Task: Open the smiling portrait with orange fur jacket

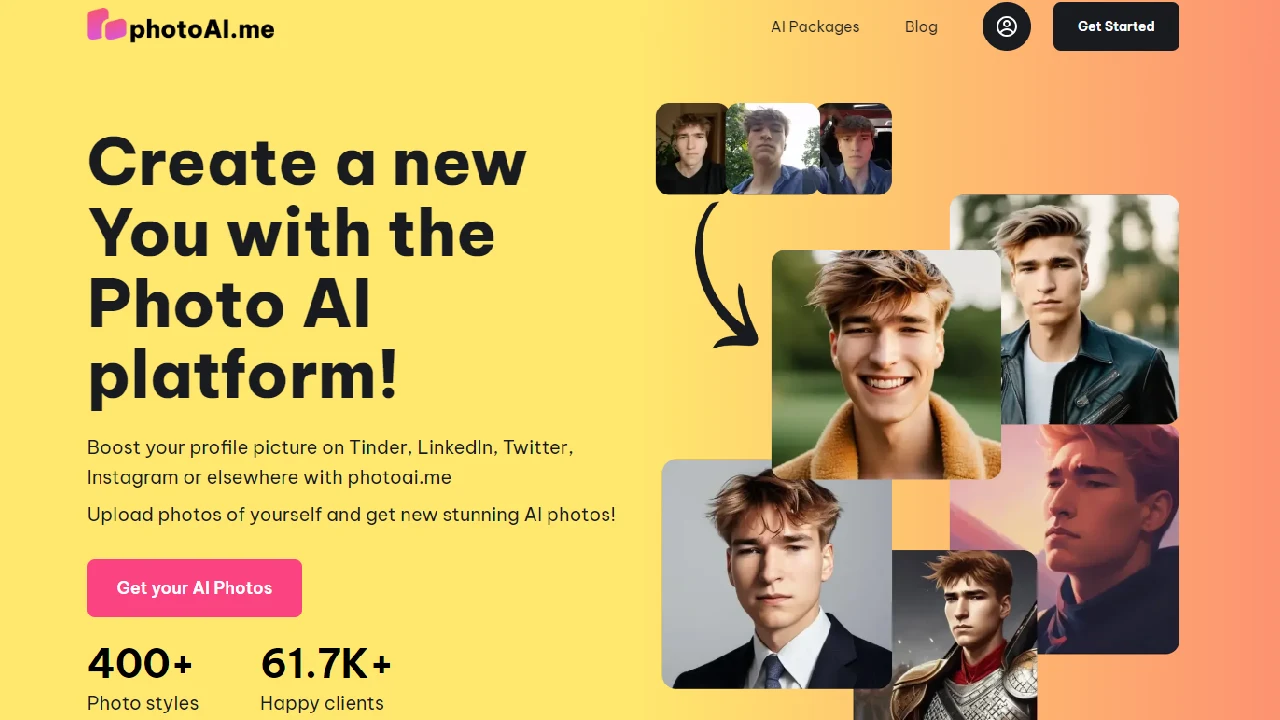Action: (886, 365)
